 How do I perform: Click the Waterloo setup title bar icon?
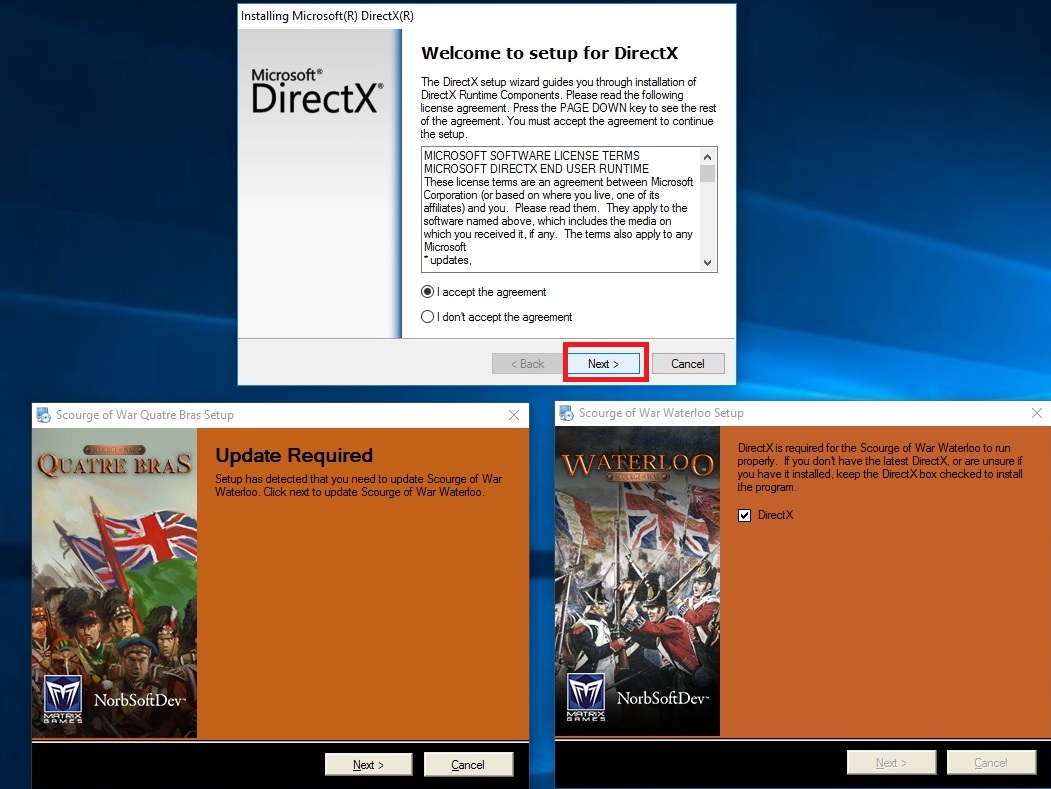tap(566, 413)
